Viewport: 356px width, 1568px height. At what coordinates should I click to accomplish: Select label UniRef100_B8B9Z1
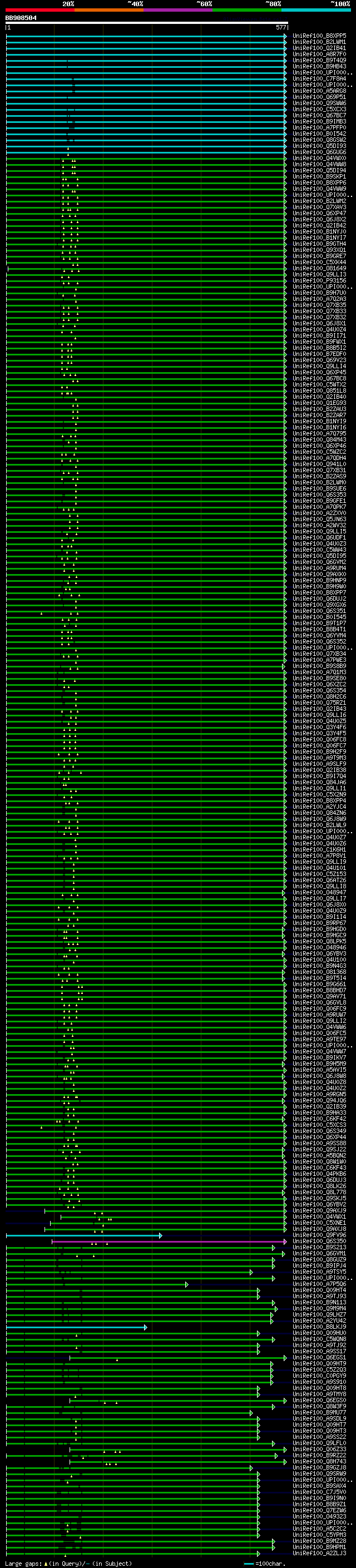coord(319,1504)
